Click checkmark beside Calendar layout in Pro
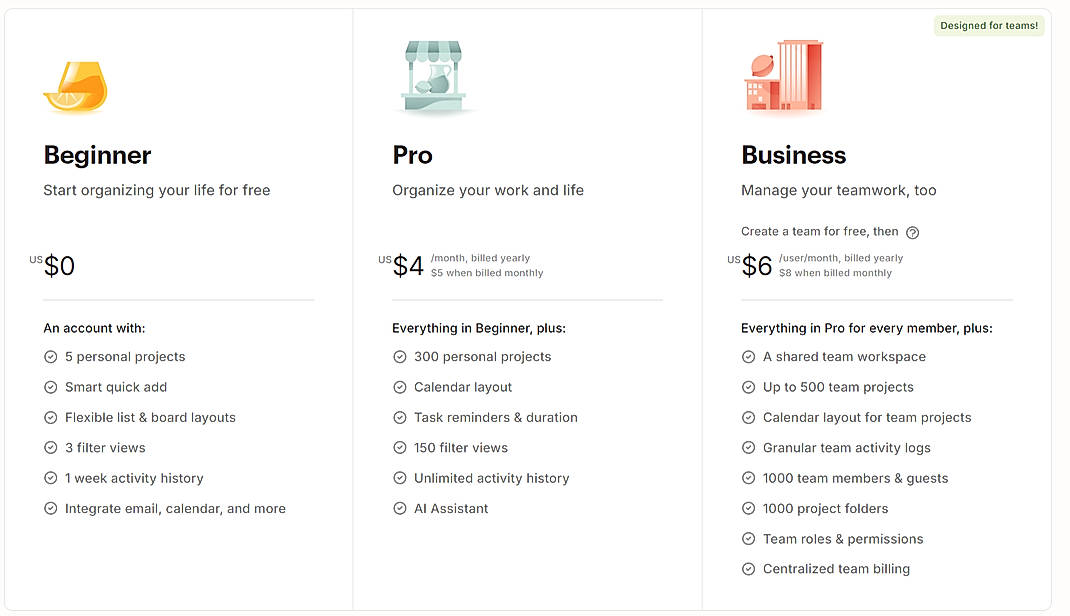The image size is (1070, 616). pos(400,387)
